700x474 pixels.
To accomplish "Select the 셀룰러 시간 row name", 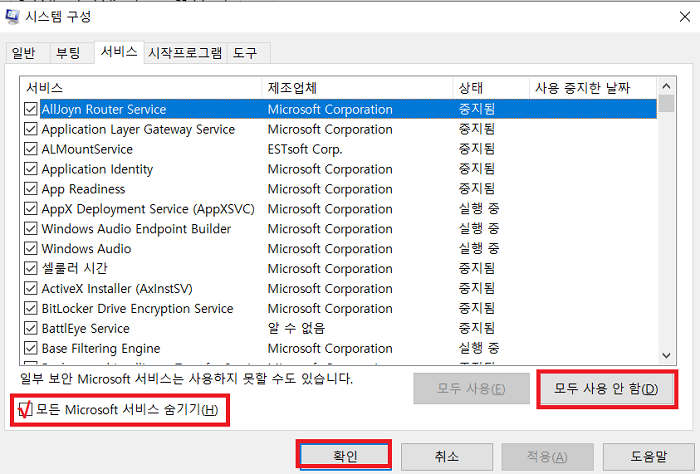I will point(75,269).
